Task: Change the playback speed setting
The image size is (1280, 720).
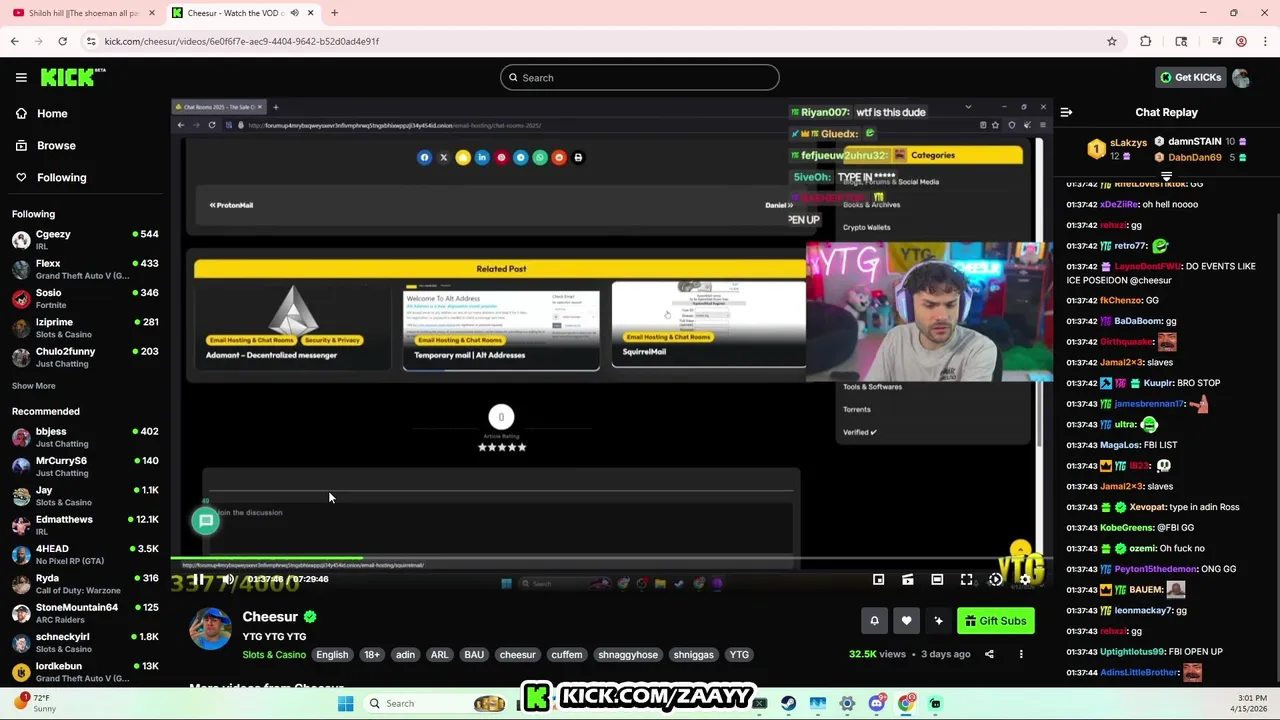Action: pyautogui.click(x=995, y=579)
